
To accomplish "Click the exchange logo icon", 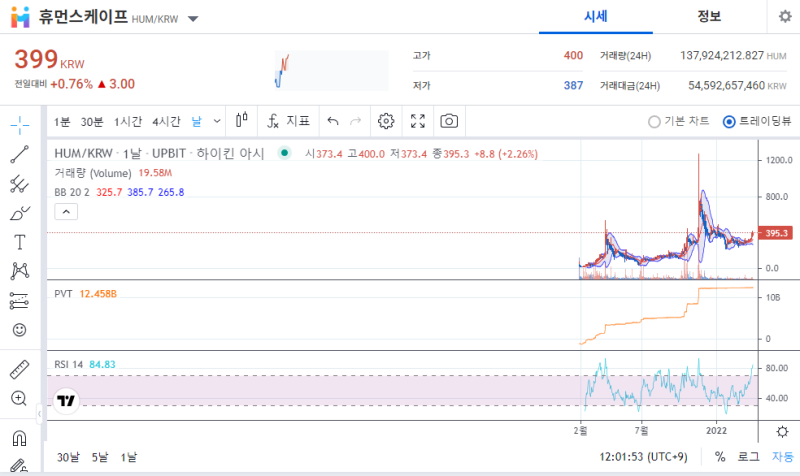I will point(20,17).
